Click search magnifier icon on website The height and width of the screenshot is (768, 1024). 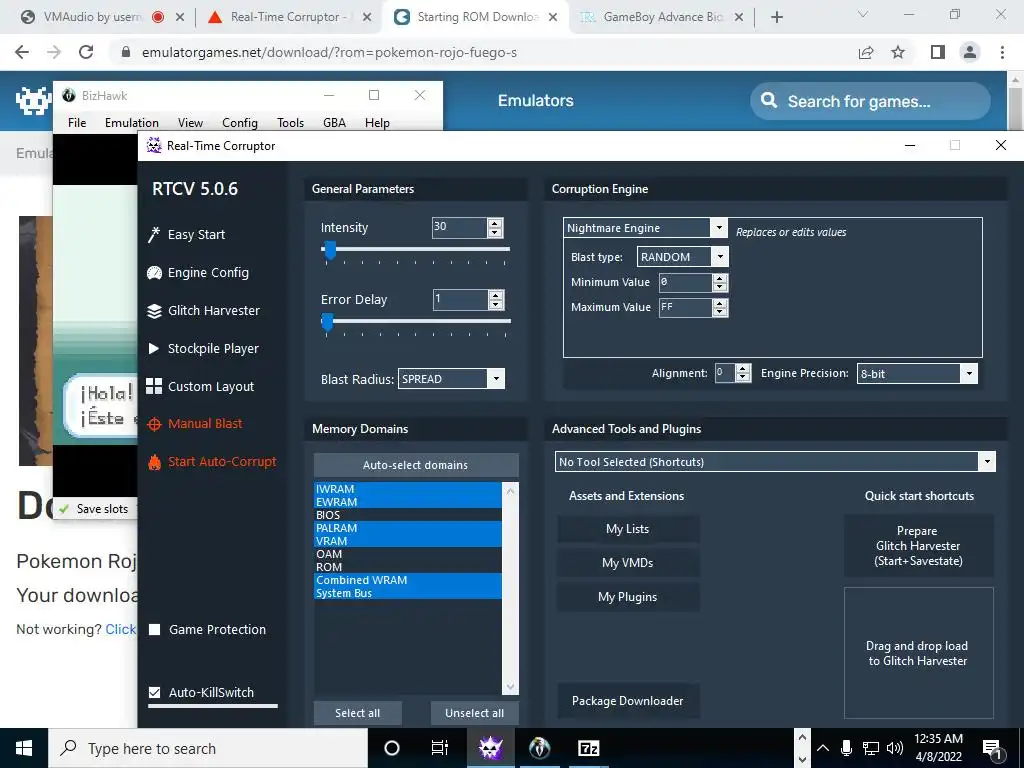[769, 101]
